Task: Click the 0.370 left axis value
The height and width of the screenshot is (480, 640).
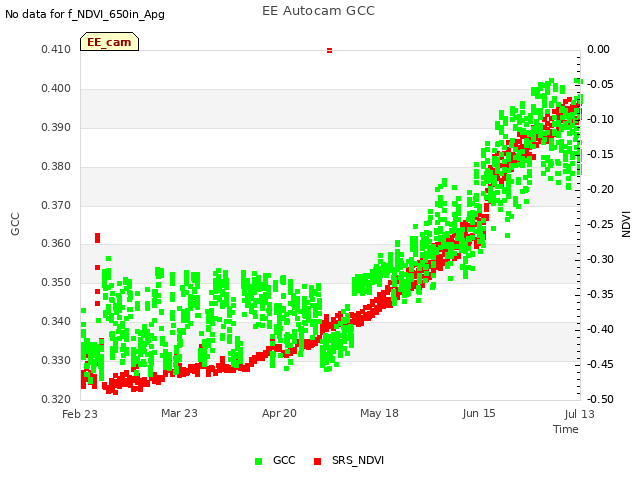Action: pos(56,205)
